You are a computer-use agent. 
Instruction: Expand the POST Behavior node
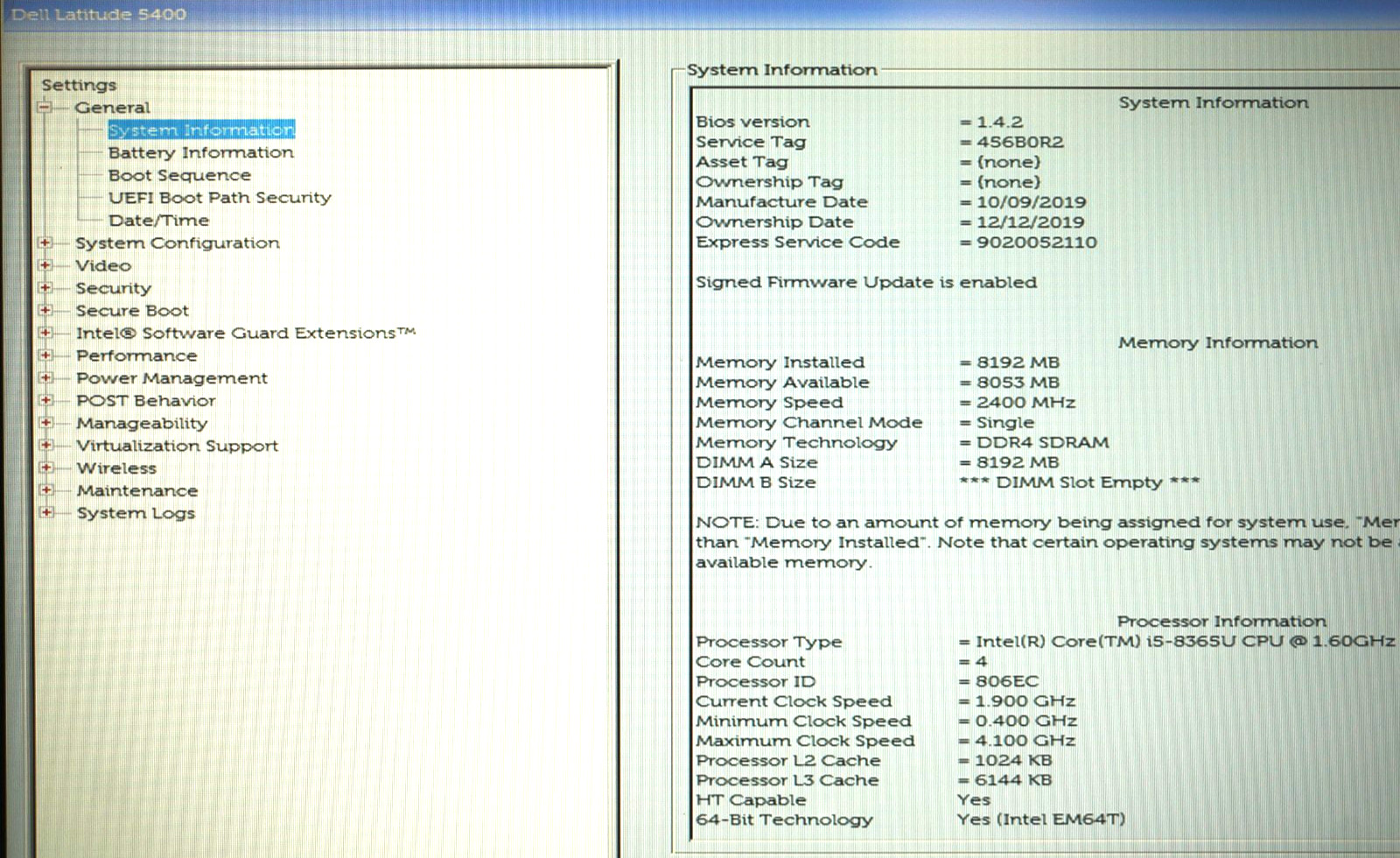(45, 400)
